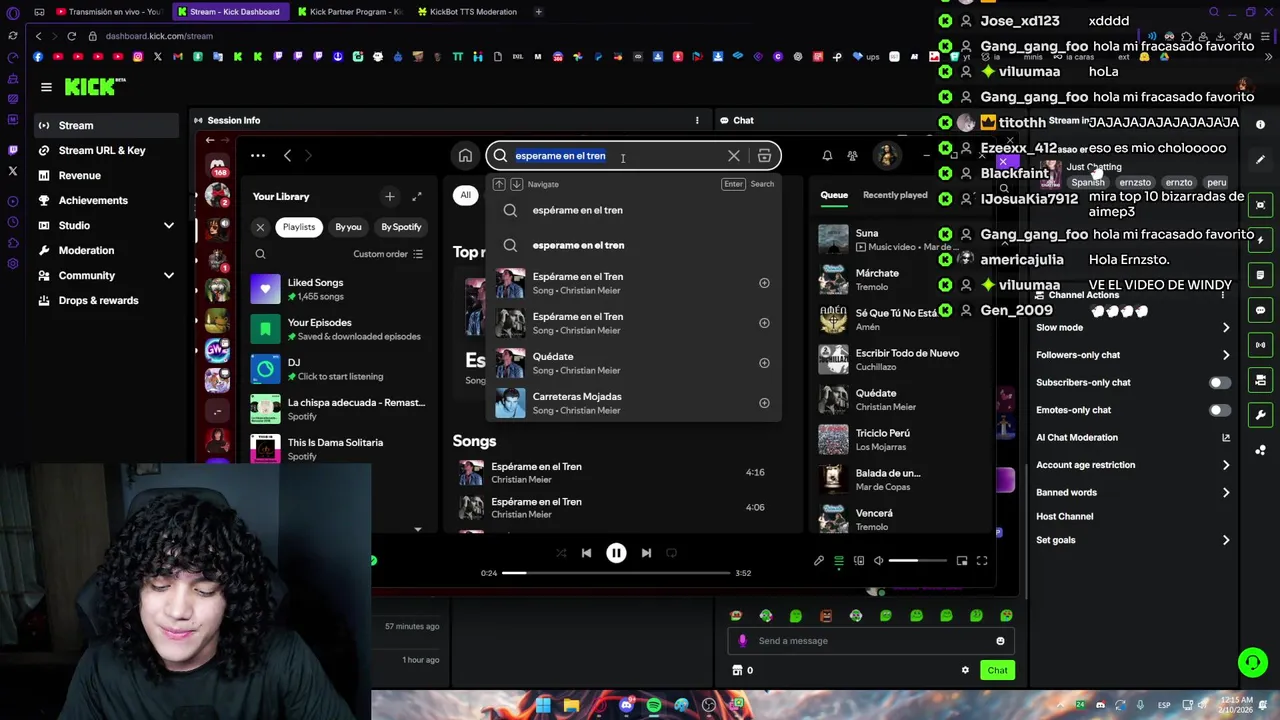This screenshot has height=720, width=1280.
Task: Add Quédate suggestion to library
Action: [x=764, y=363]
